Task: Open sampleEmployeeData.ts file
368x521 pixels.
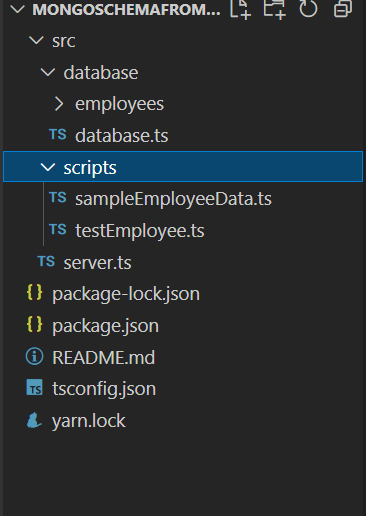Action: pyautogui.click(x=173, y=199)
